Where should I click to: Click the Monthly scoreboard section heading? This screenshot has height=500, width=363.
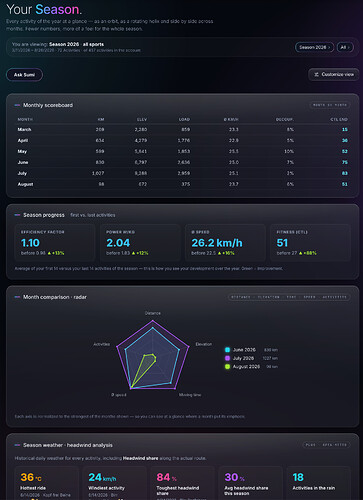(48, 105)
